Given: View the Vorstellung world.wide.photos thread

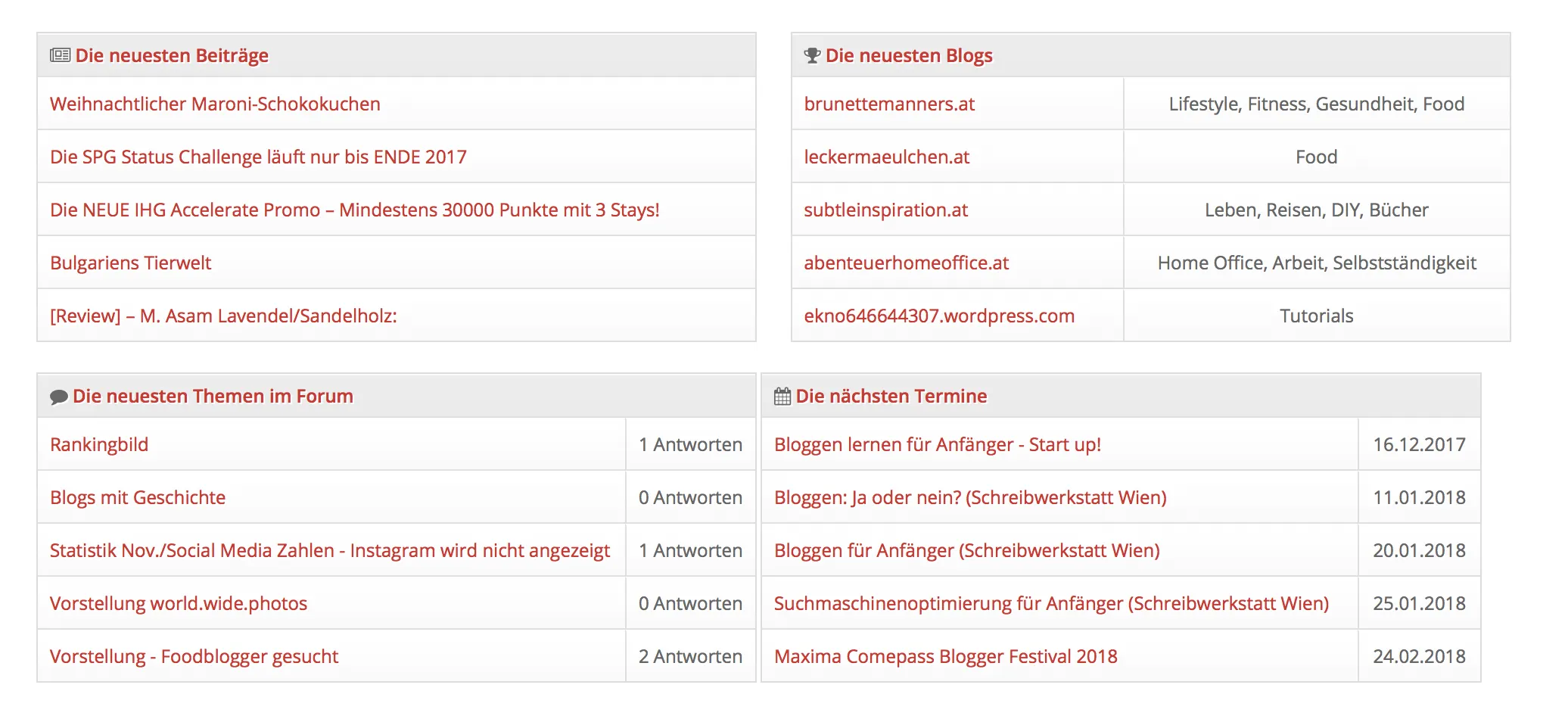Looking at the screenshot, I should (x=179, y=603).
